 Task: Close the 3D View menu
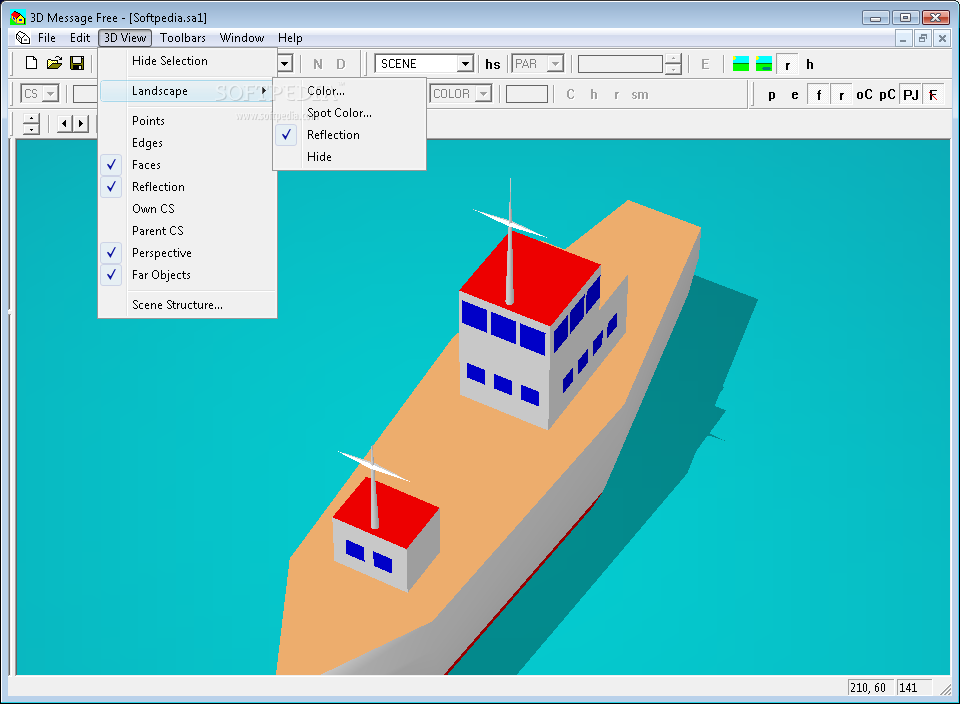(125, 38)
